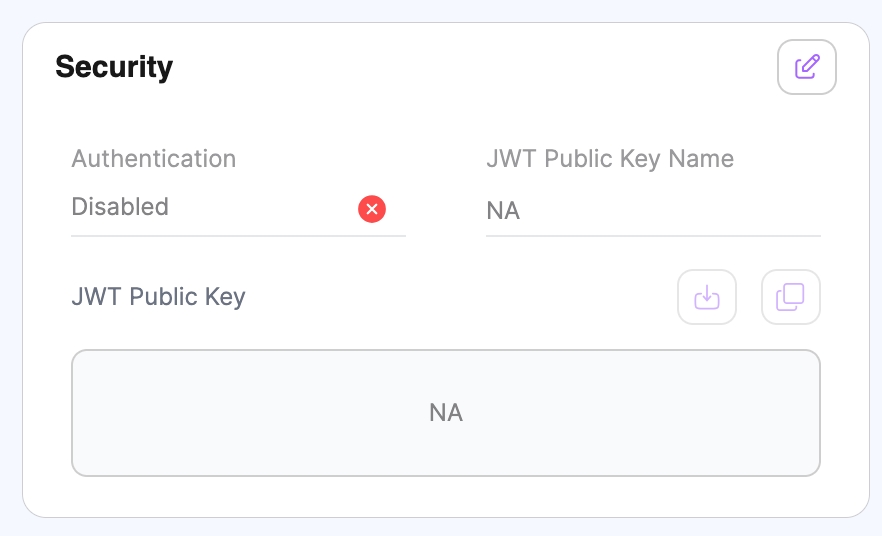882x536 pixels.
Task: Click the NA value under JWT Public Key Name
Action: point(503,212)
